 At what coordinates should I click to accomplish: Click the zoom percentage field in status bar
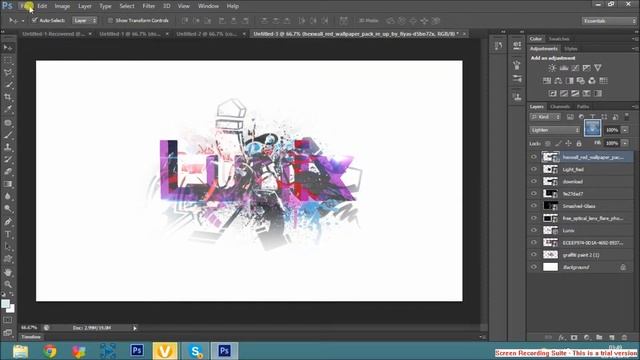(29, 328)
